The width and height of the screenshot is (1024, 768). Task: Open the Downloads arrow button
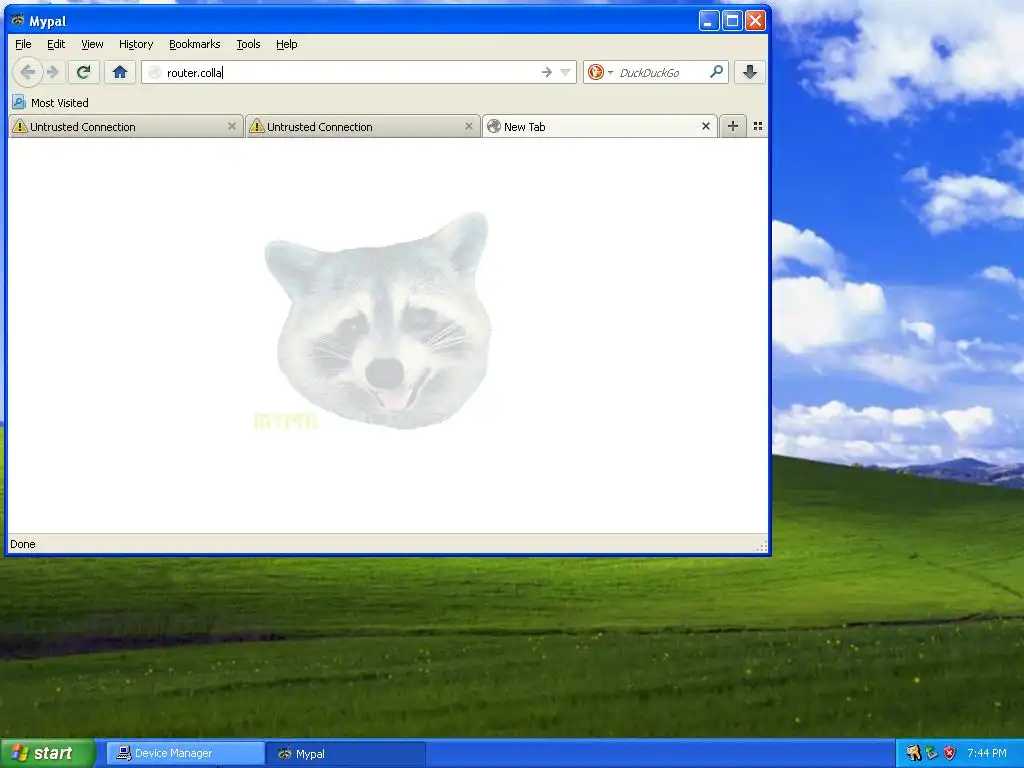(750, 72)
